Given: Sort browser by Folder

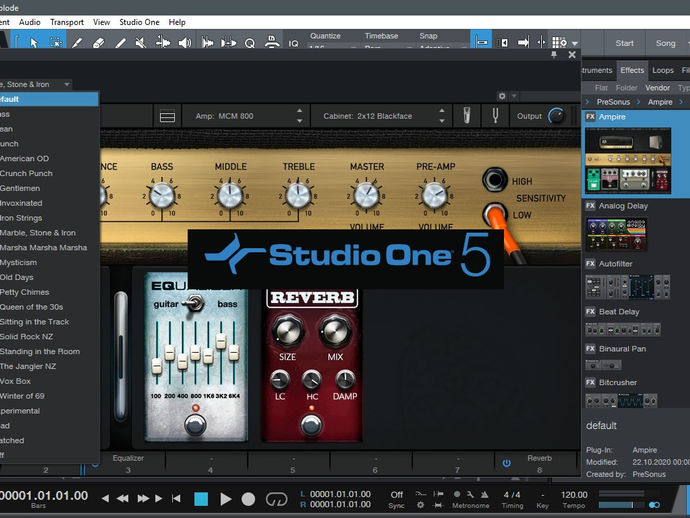Looking at the screenshot, I should [626, 88].
